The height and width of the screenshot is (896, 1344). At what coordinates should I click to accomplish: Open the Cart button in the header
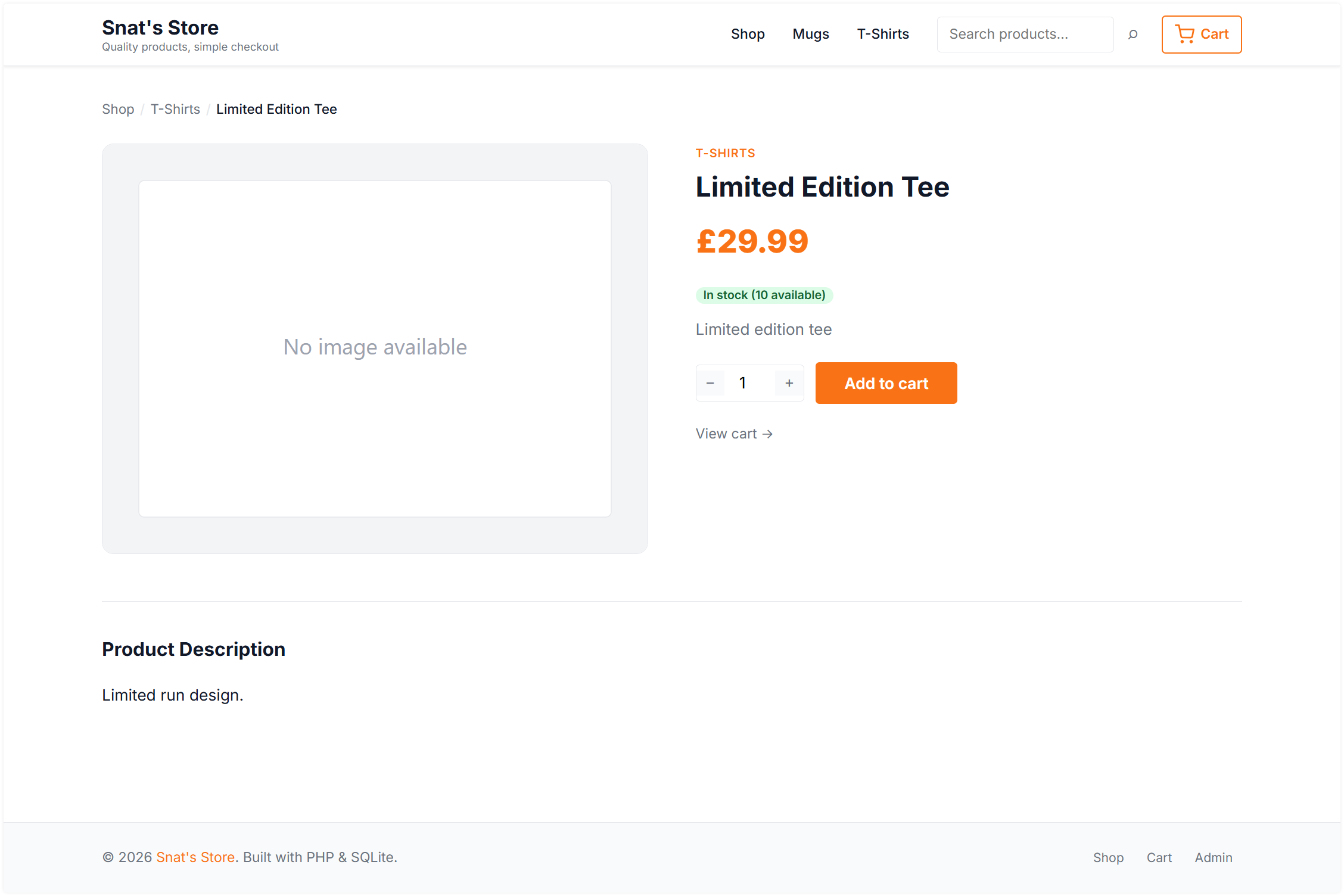(1201, 34)
